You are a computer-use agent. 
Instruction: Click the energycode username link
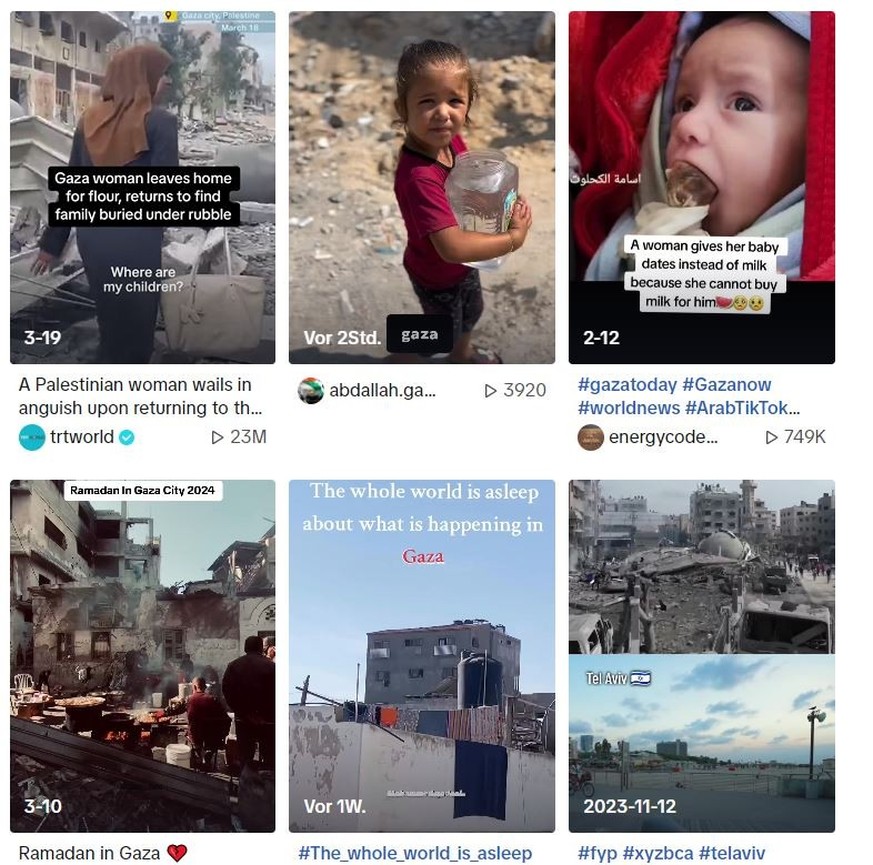coord(663,437)
